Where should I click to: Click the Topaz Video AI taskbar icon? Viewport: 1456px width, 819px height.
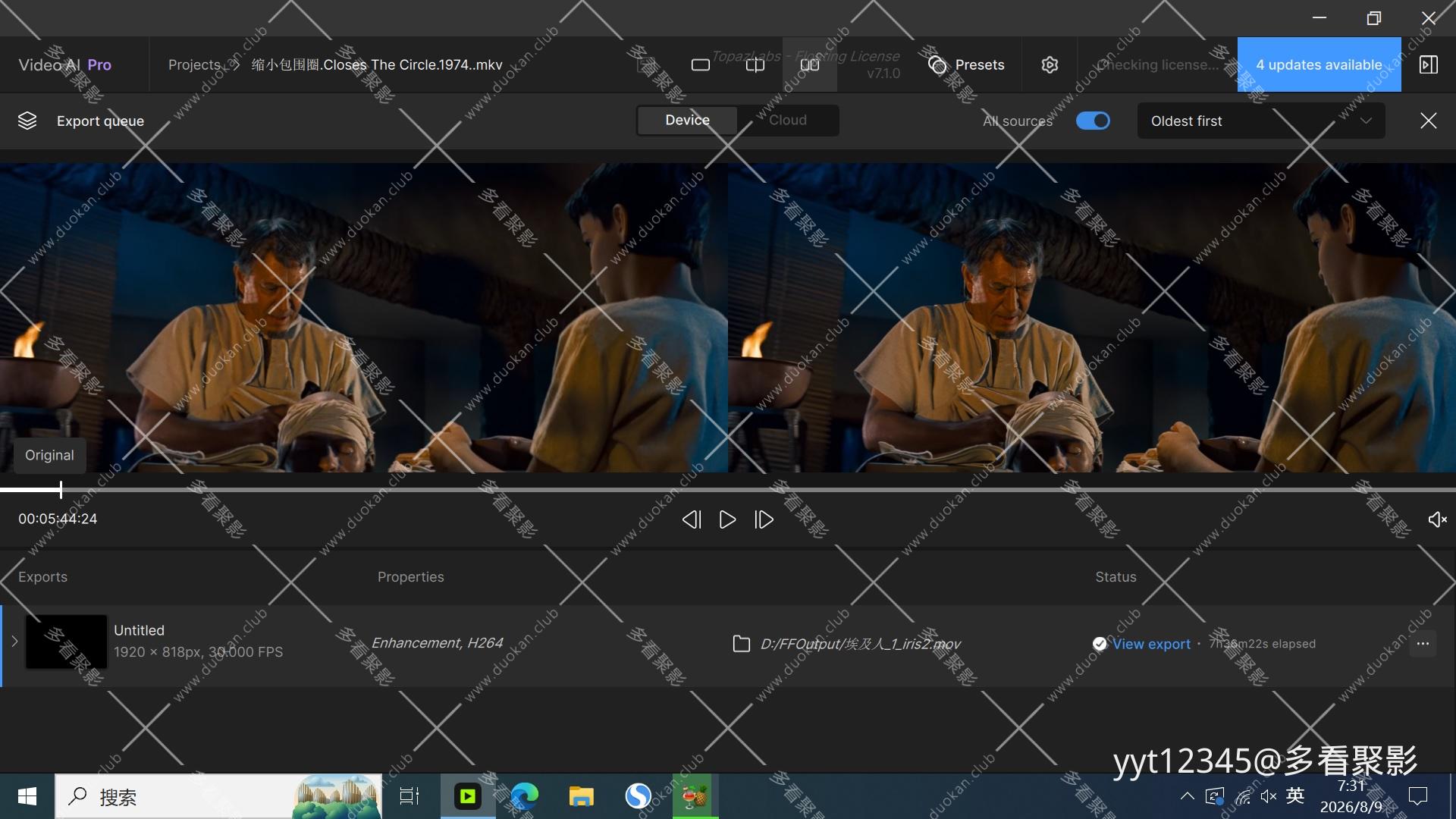coord(468,796)
